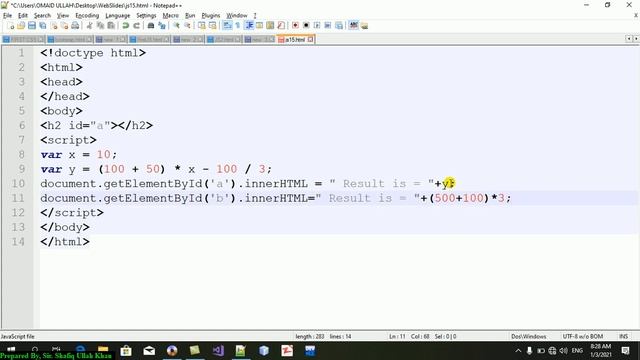Open the Settings menu
The height and width of the screenshot is (360, 640).
pyautogui.click(x=146, y=16)
